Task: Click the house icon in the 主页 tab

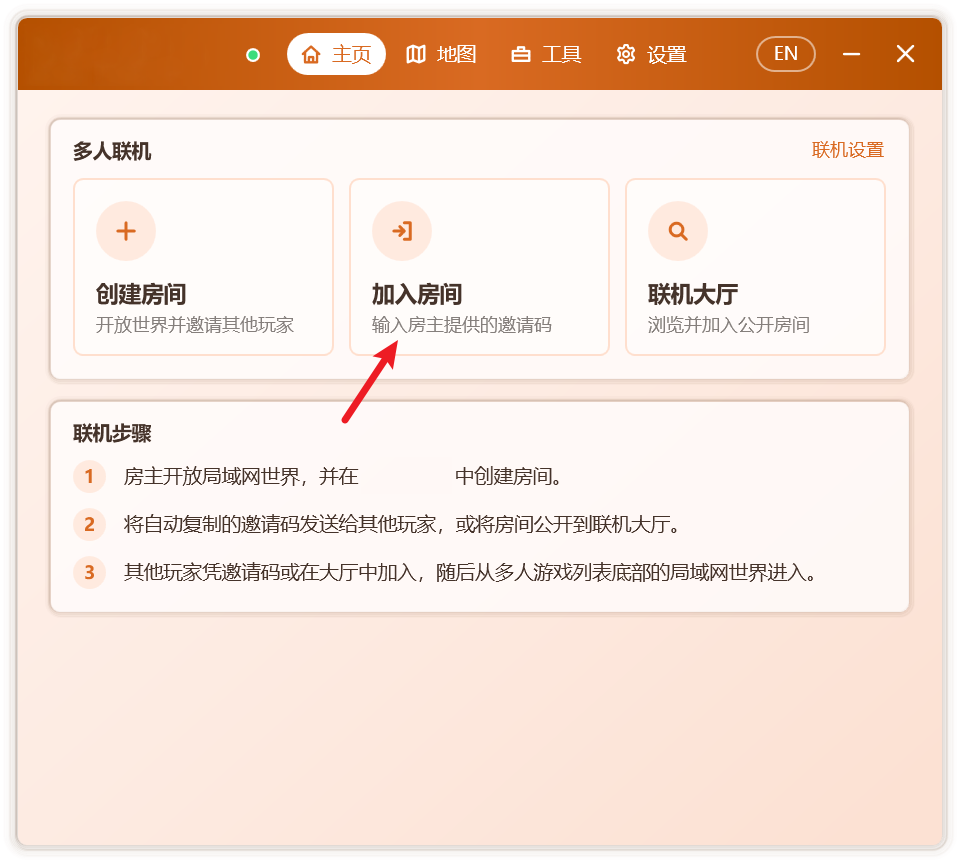Action: click(311, 54)
